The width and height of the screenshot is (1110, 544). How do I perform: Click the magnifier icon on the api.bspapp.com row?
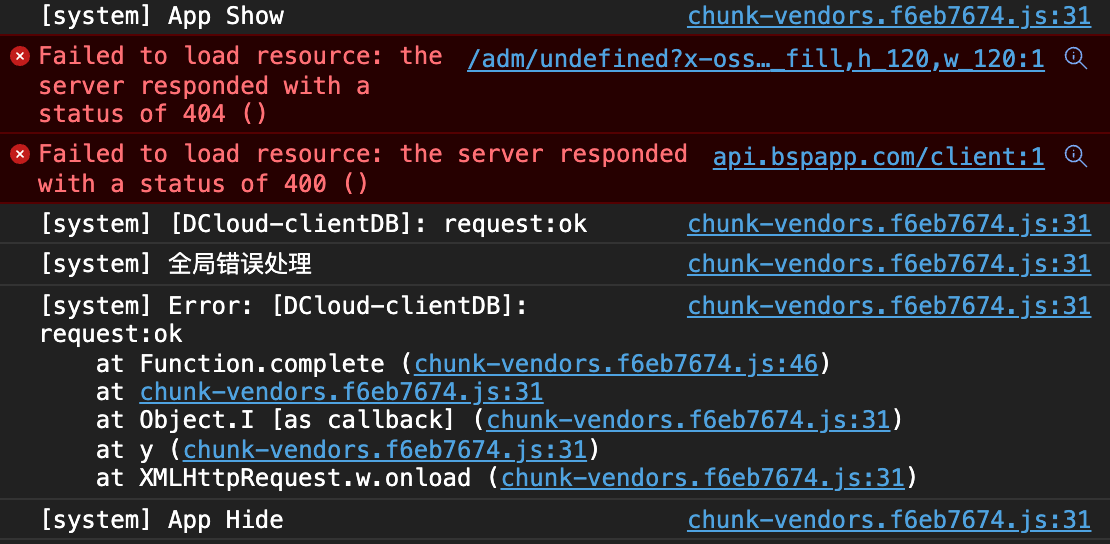[x=1076, y=155]
